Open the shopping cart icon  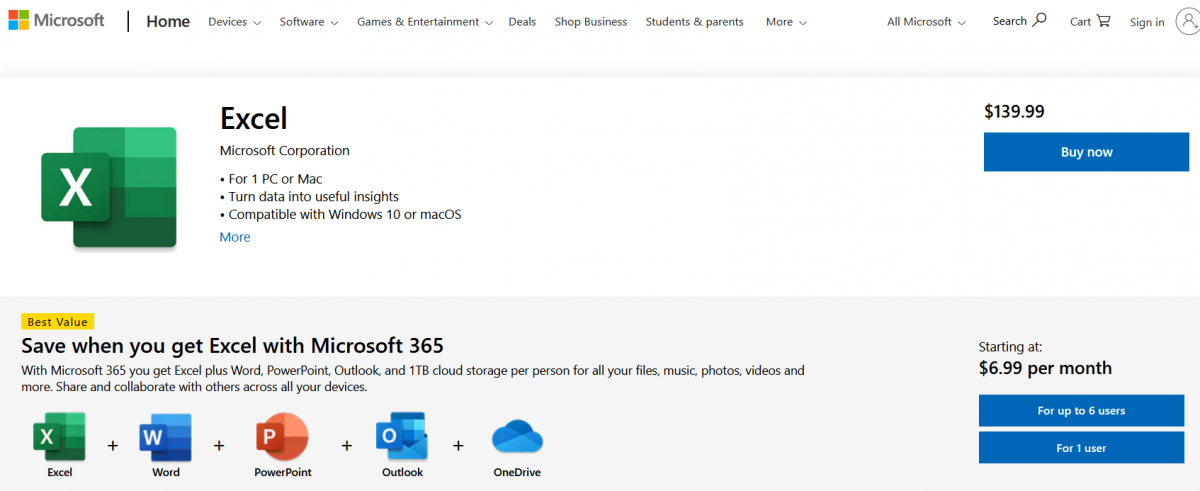click(x=1103, y=20)
